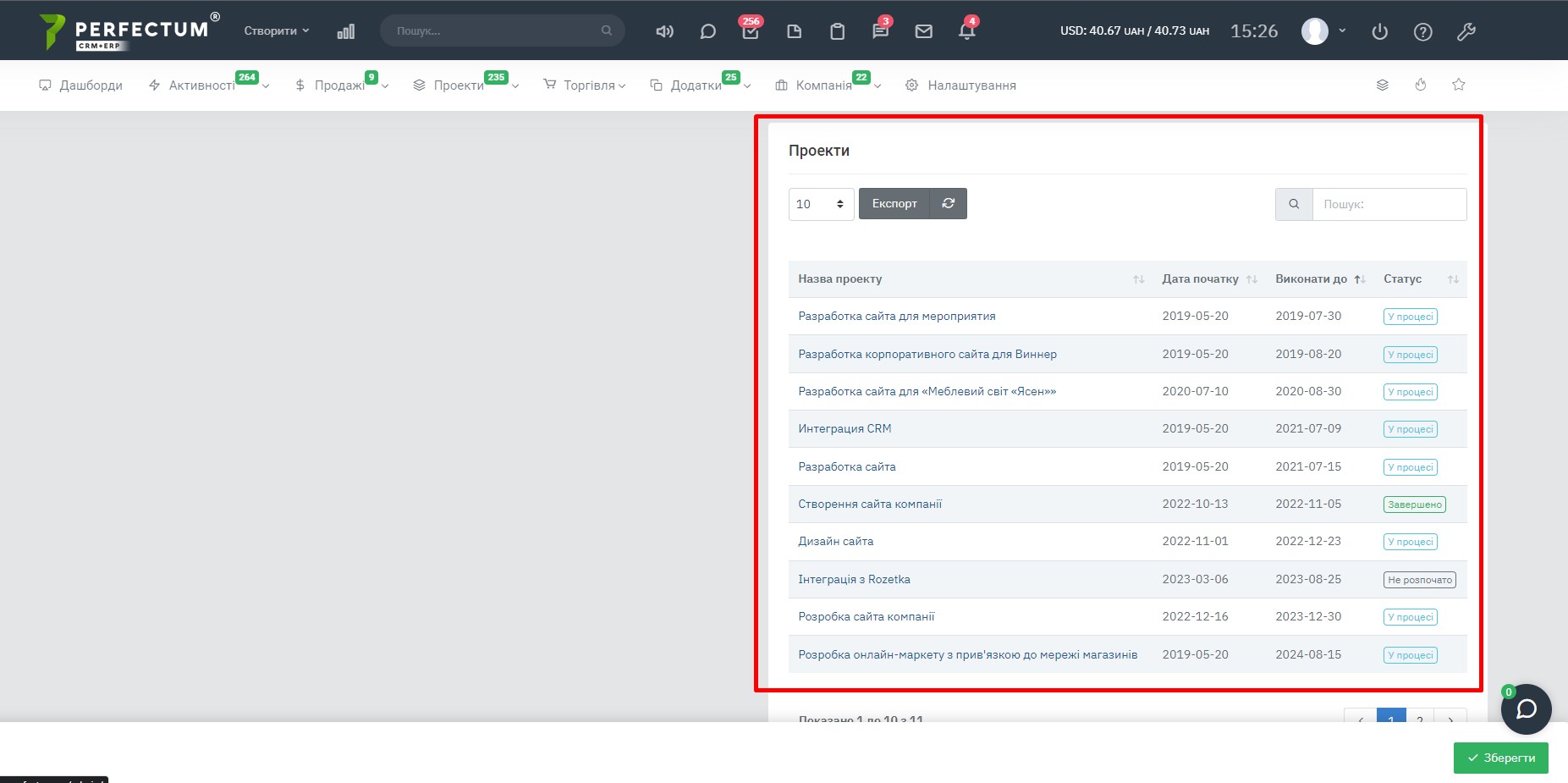The height and width of the screenshot is (783, 1568).
Task: Click the notifications bell icon
Action: pyautogui.click(x=966, y=31)
